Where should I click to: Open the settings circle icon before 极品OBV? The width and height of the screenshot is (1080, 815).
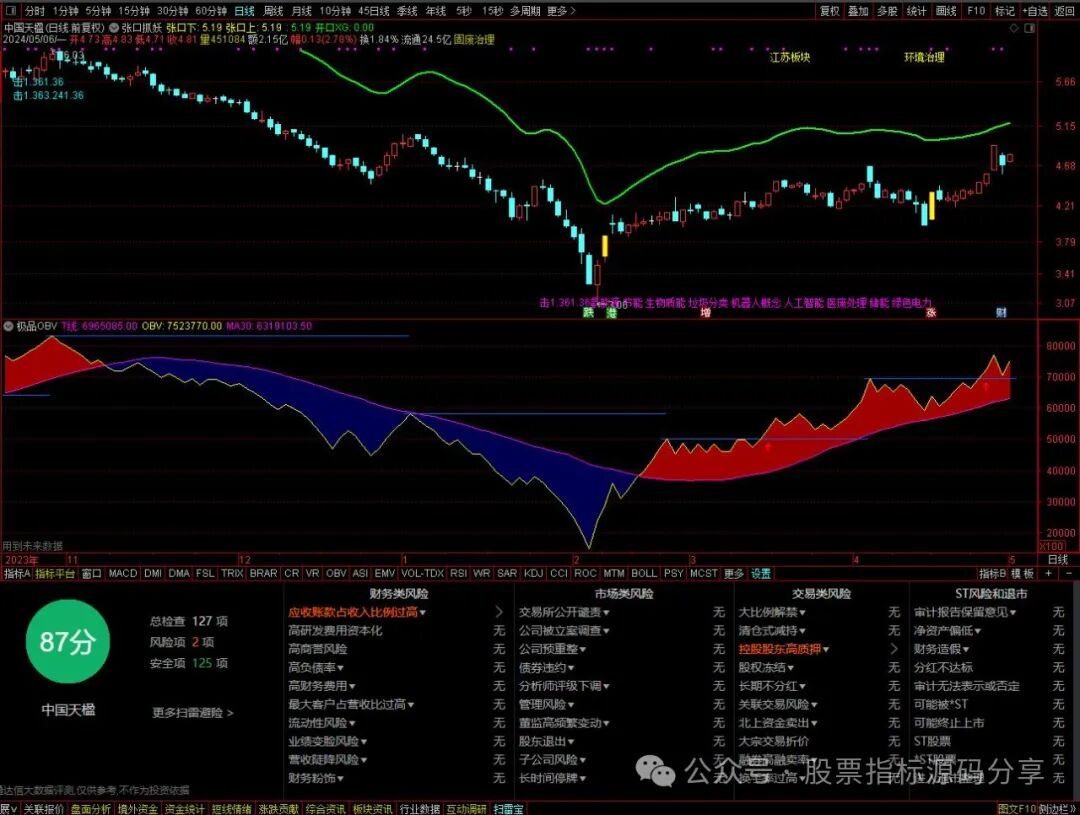tap(8, 326)
